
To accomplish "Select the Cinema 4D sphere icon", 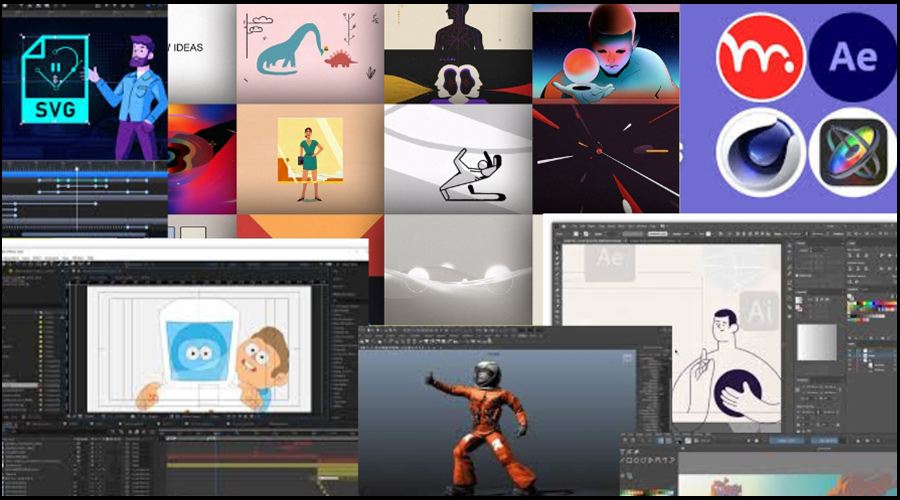I will coord(760,152).
